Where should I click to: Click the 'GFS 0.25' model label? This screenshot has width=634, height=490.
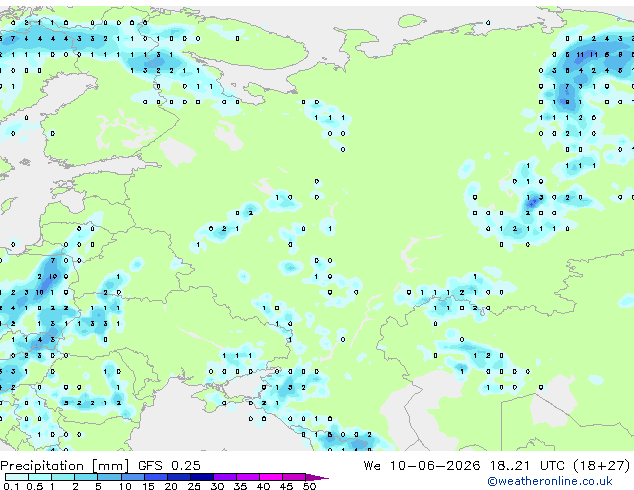point(169,466)
